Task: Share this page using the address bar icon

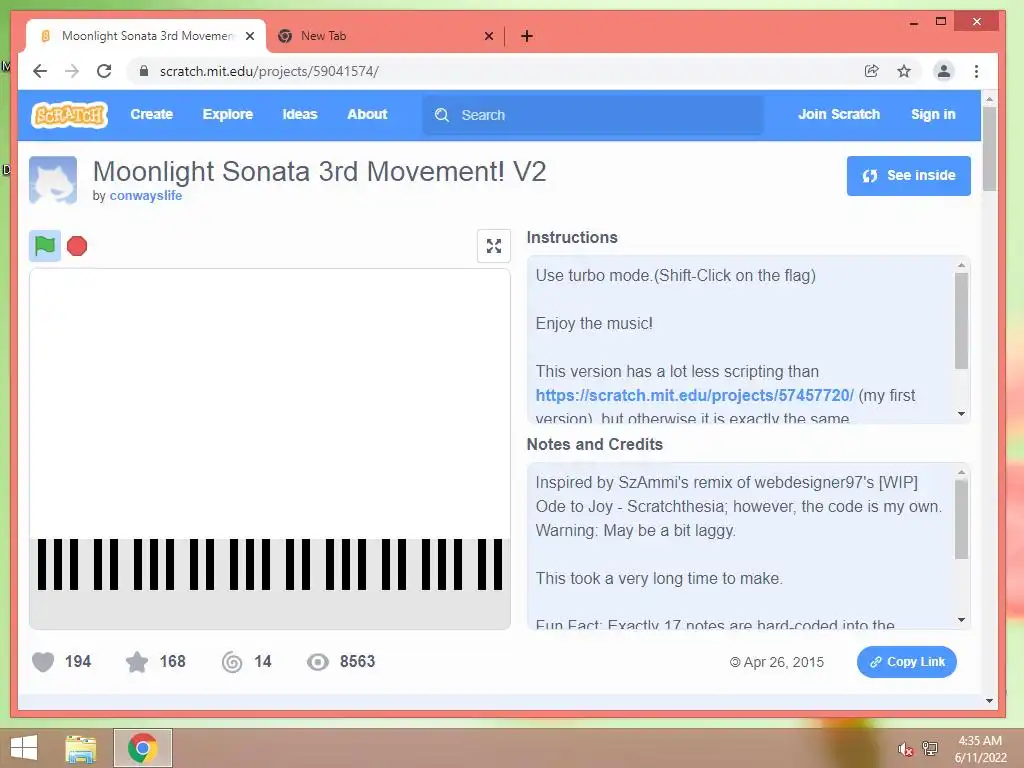Action: coord(872,71)
